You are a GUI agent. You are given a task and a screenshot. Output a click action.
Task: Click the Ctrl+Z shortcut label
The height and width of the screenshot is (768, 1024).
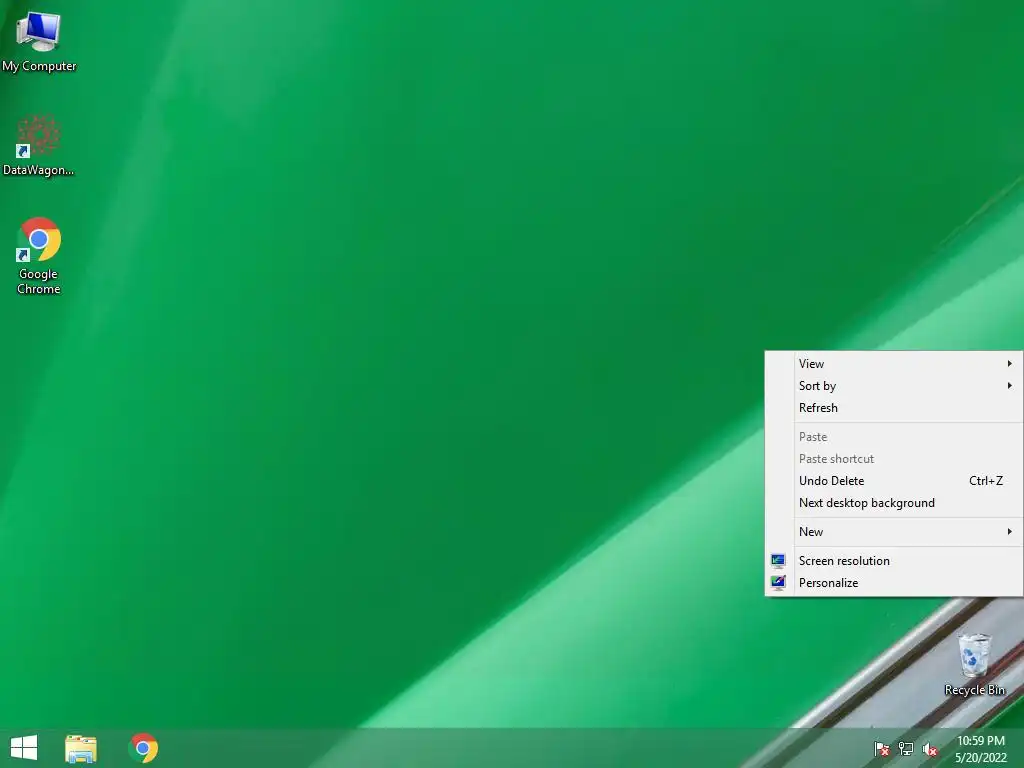pyautogui.click(x=985, y=481)
